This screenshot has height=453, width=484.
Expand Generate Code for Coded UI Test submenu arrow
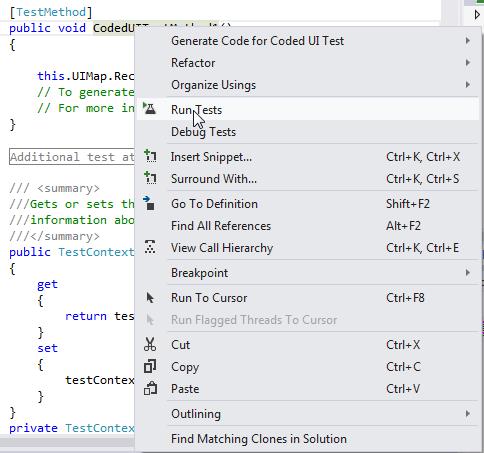(468, 41)
